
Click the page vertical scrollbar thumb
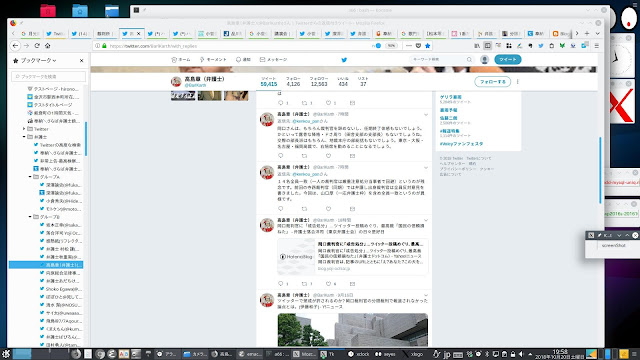point(600,171)
